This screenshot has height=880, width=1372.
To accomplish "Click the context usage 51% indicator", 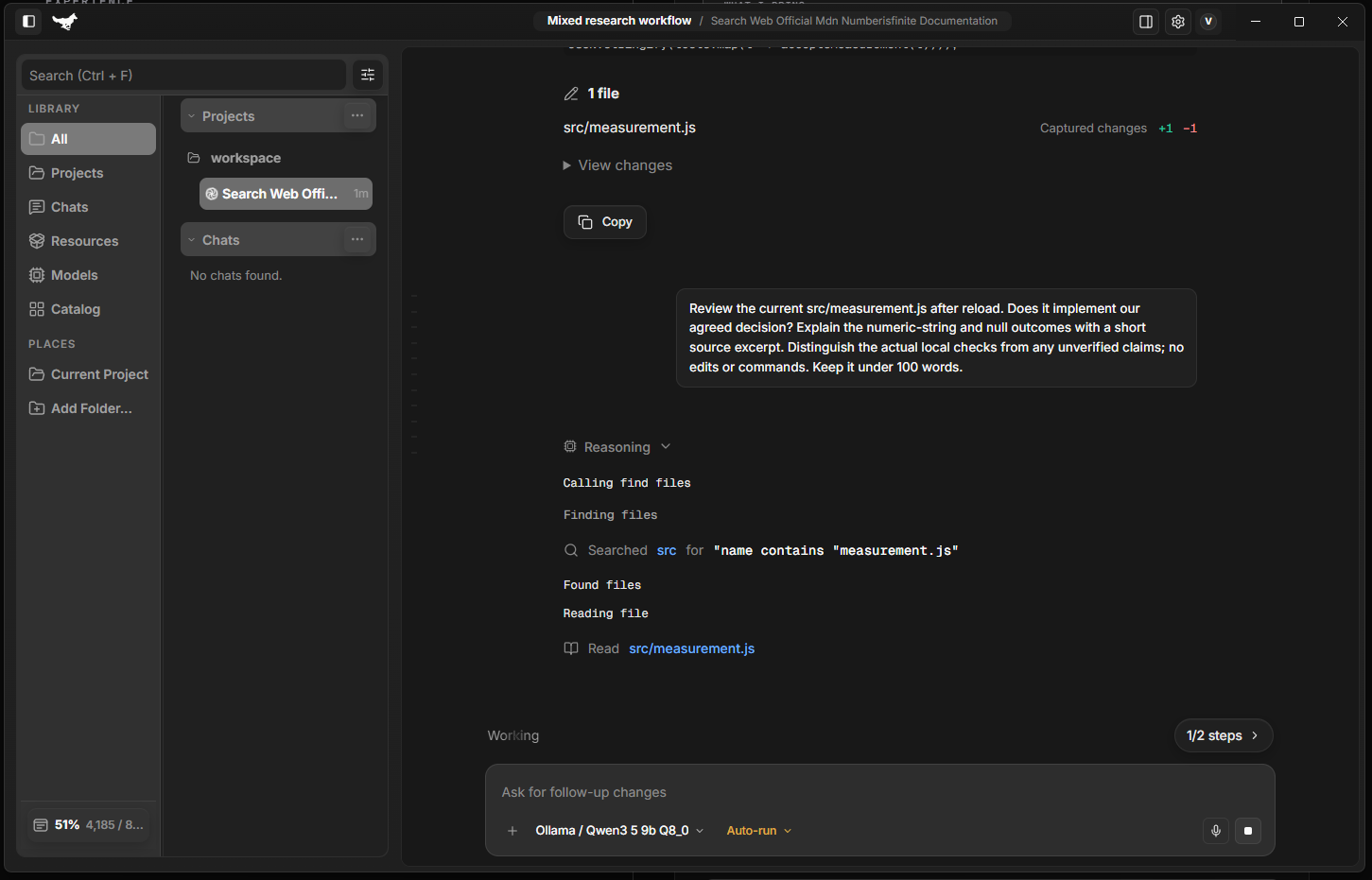I will pyautogui.click(x=88, y=825).
